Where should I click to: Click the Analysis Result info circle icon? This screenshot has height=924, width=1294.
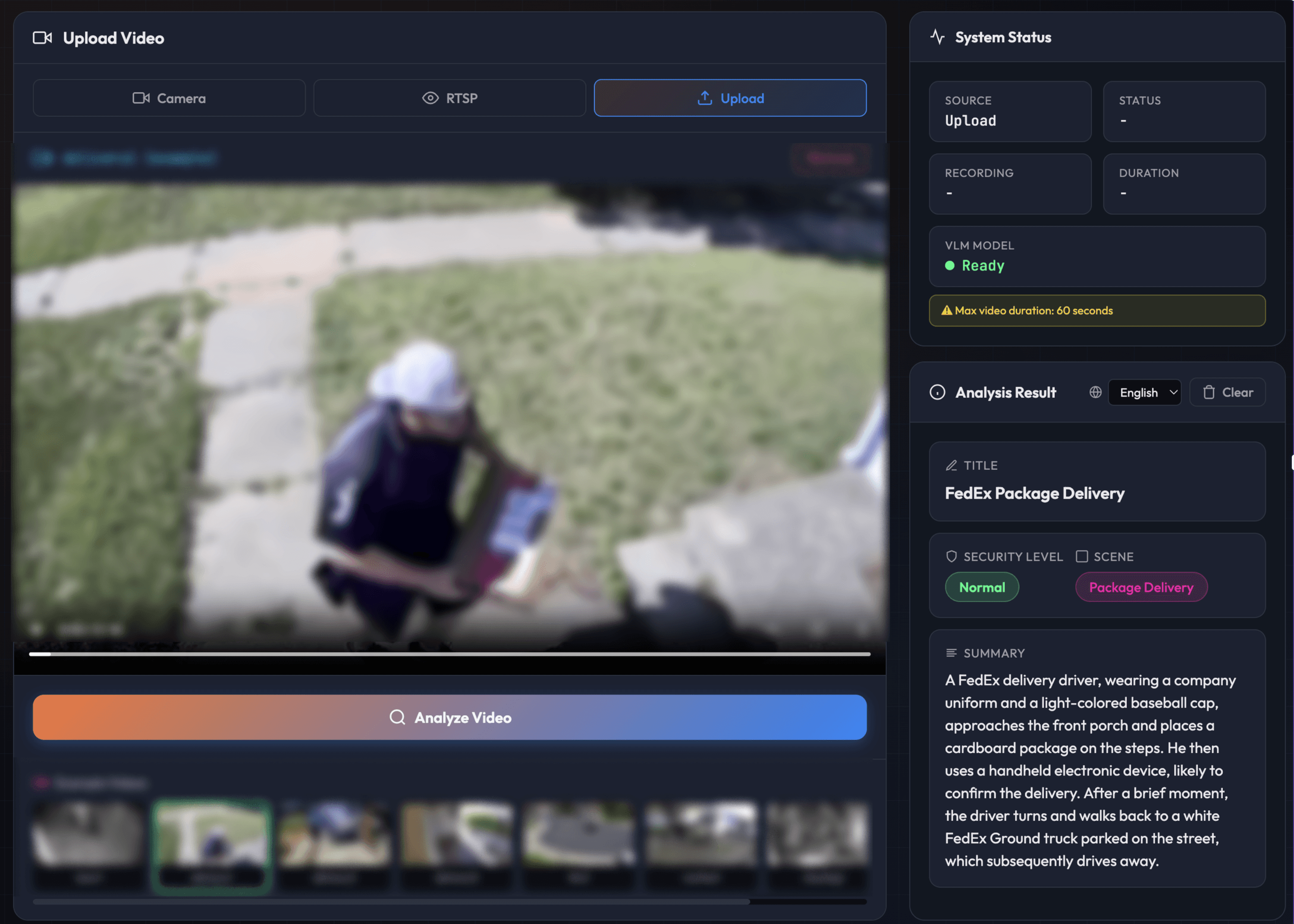point(937,393)
